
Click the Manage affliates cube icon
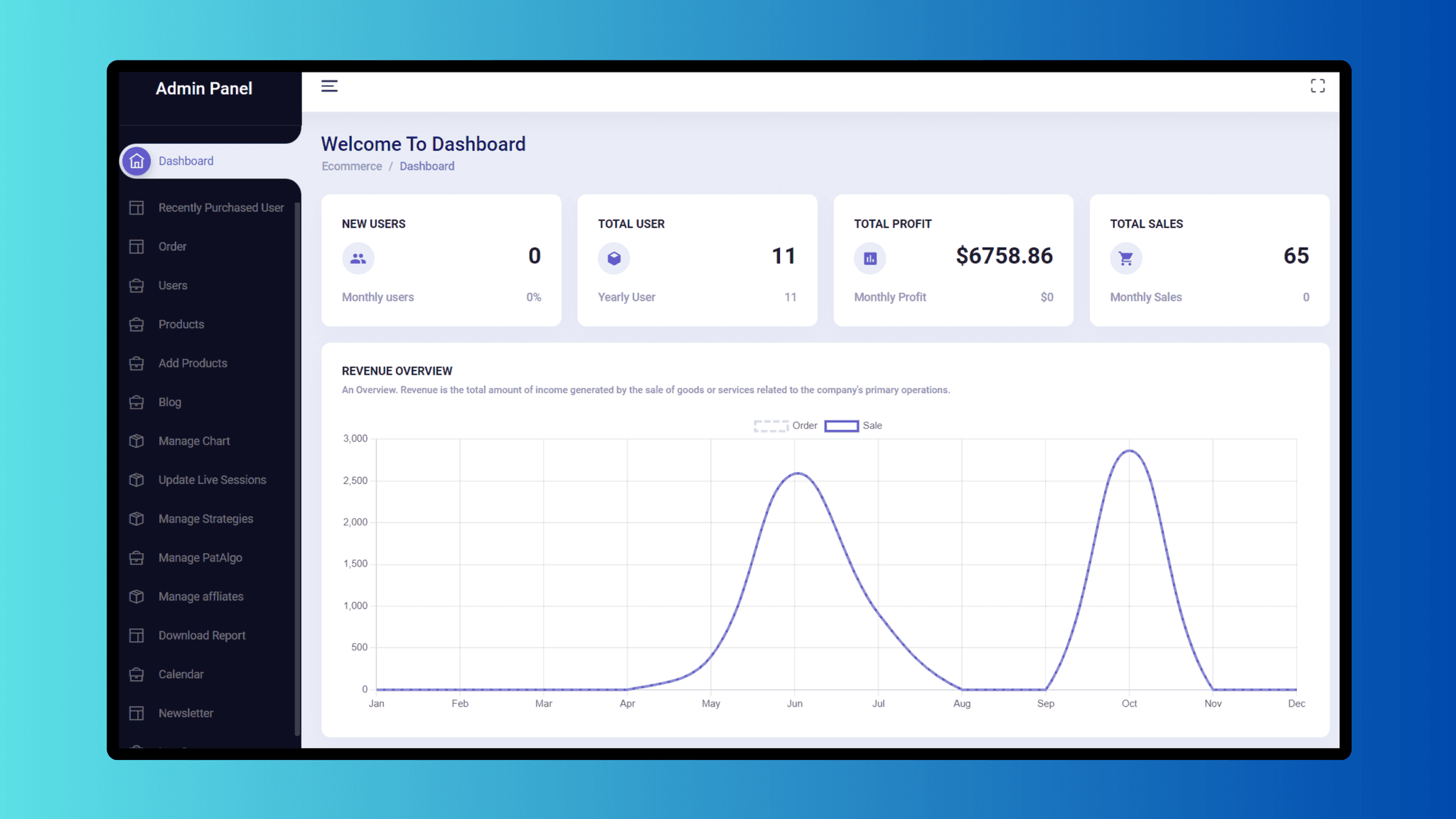tap(136, 596)
